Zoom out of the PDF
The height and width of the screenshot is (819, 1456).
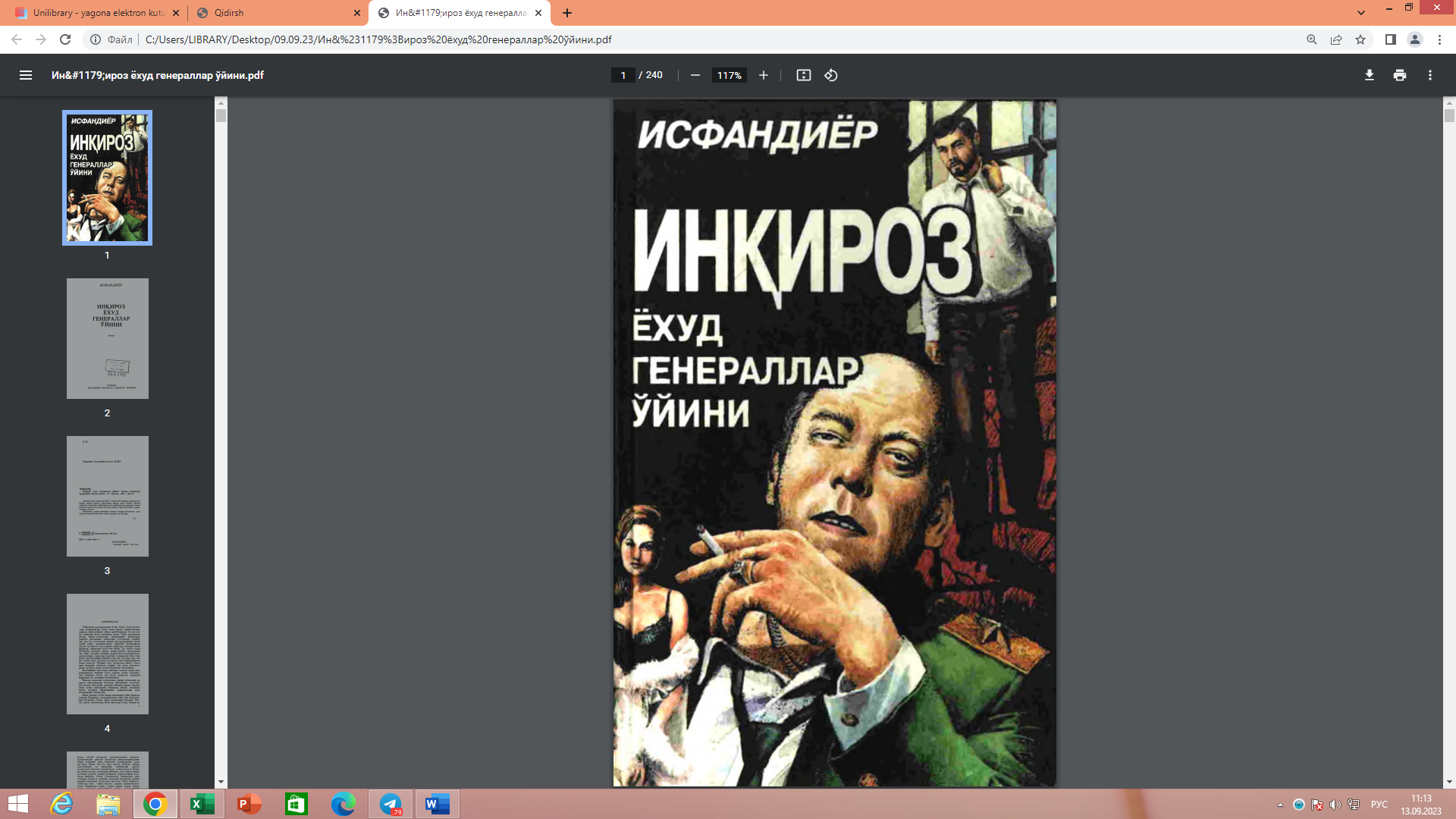pyautogui.click(x=695, y=75)
